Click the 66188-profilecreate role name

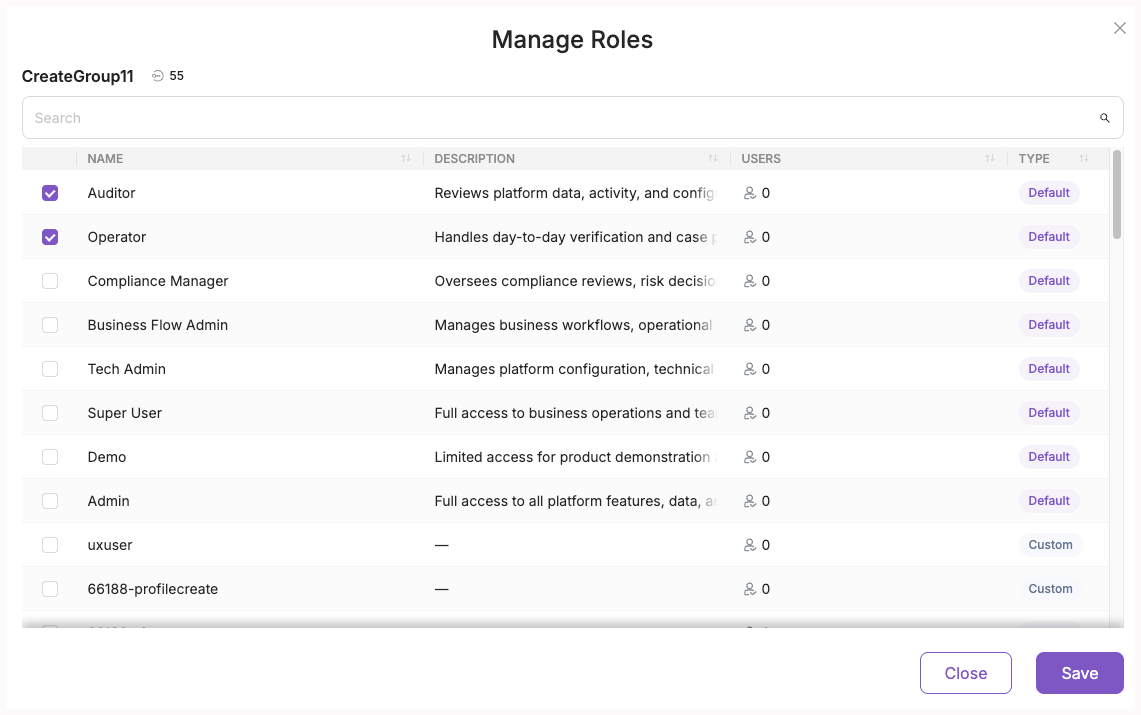click(x=153, y=589)
